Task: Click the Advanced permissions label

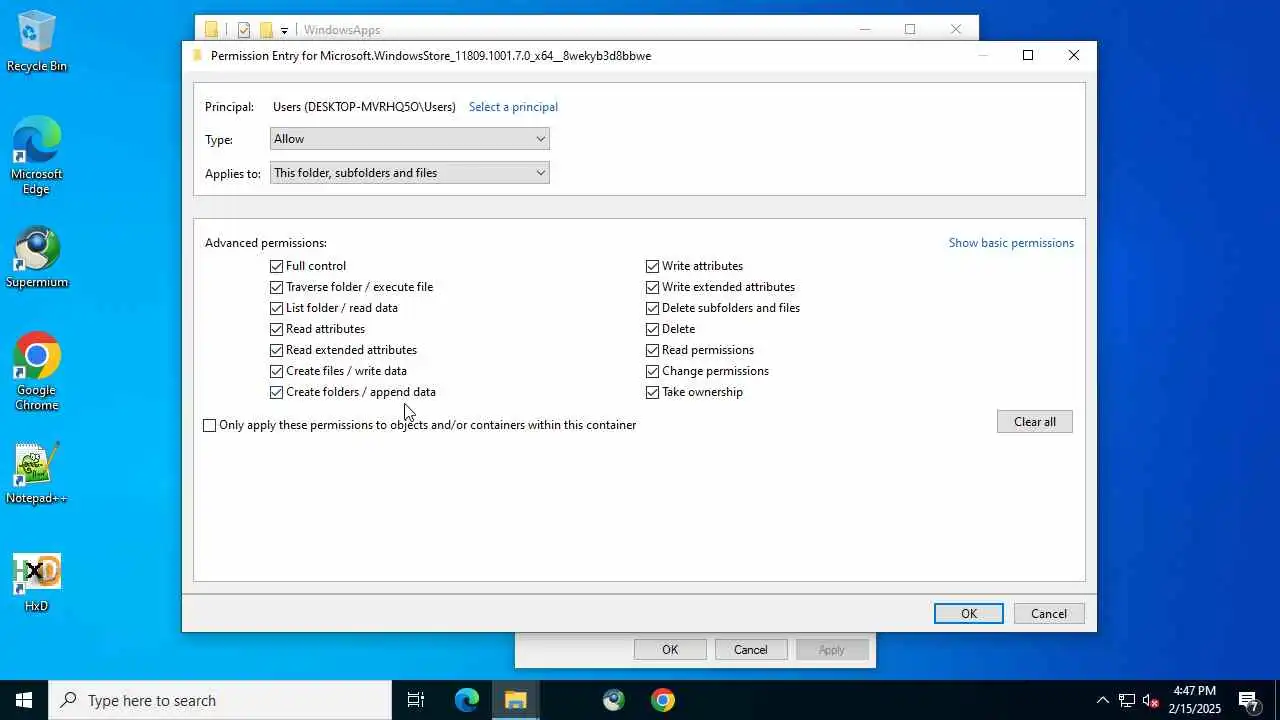Action: (266, 243)
